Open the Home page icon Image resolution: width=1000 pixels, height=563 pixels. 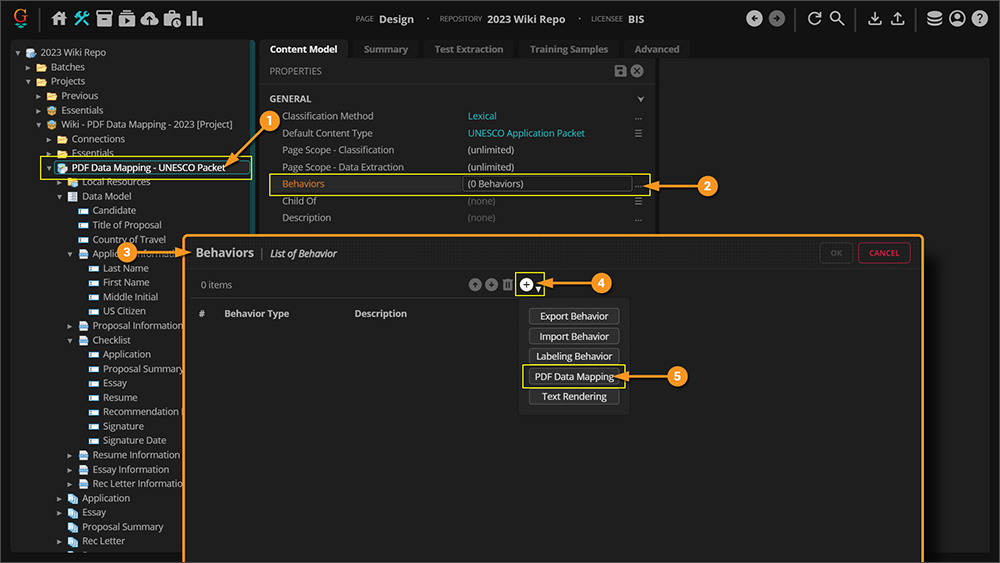click(x=59, y=18)
